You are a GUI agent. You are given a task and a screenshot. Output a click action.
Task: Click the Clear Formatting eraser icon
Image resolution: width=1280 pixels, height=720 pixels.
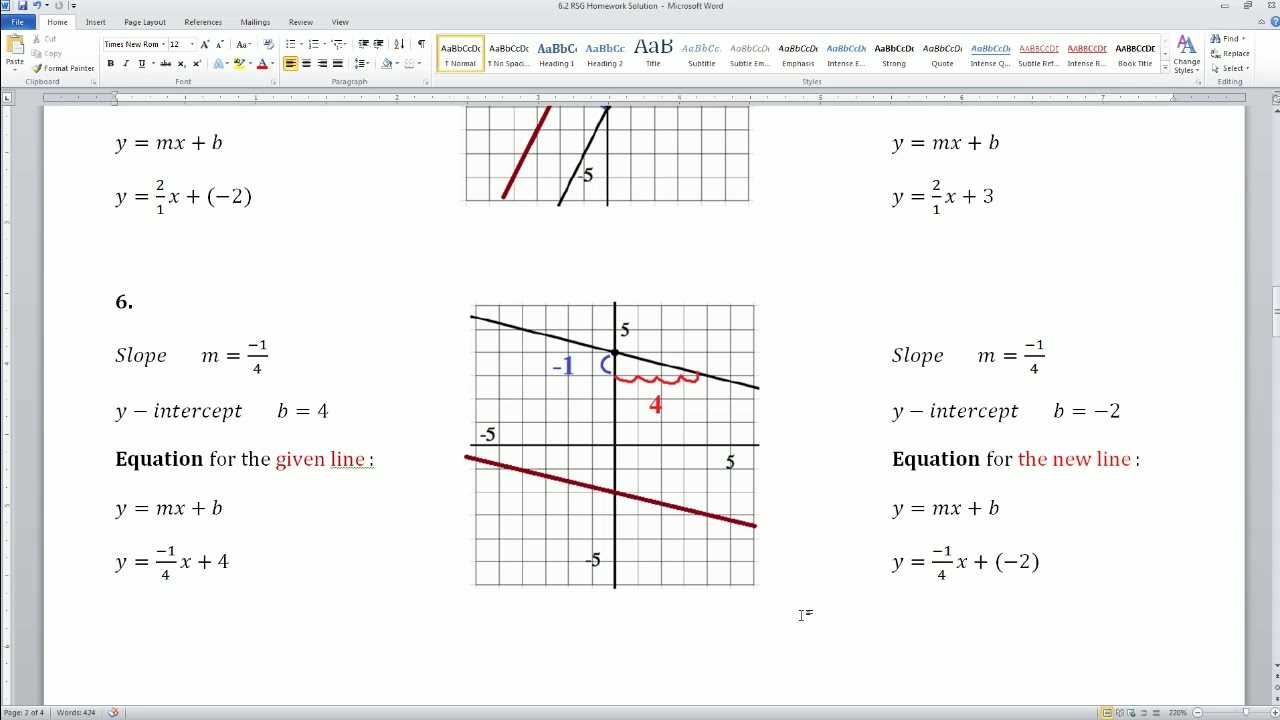point(268,44)
